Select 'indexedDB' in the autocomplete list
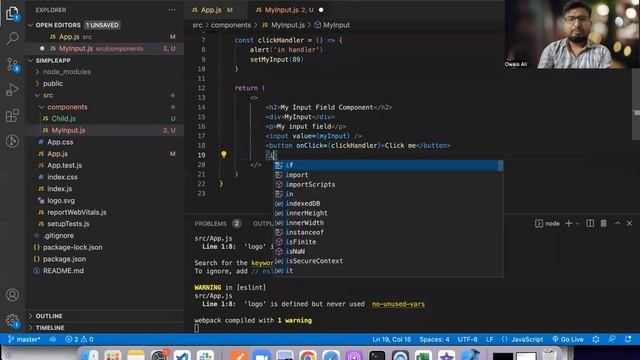The image size is (640, 360). (x=388, y=203)
